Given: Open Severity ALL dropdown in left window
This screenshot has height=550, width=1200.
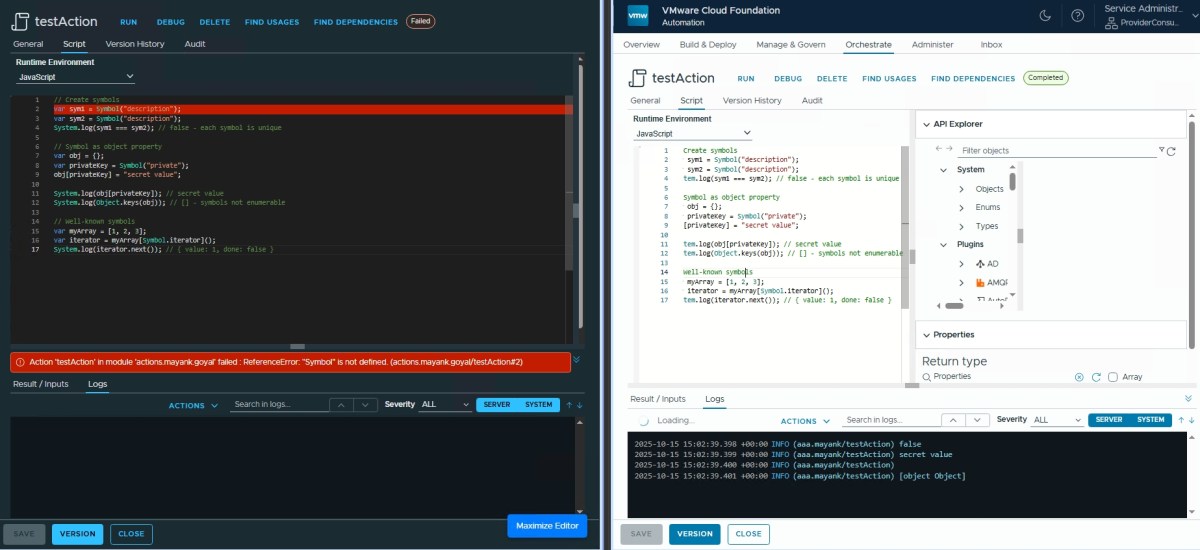Looking at the screenshot, I should pos(445,405).
